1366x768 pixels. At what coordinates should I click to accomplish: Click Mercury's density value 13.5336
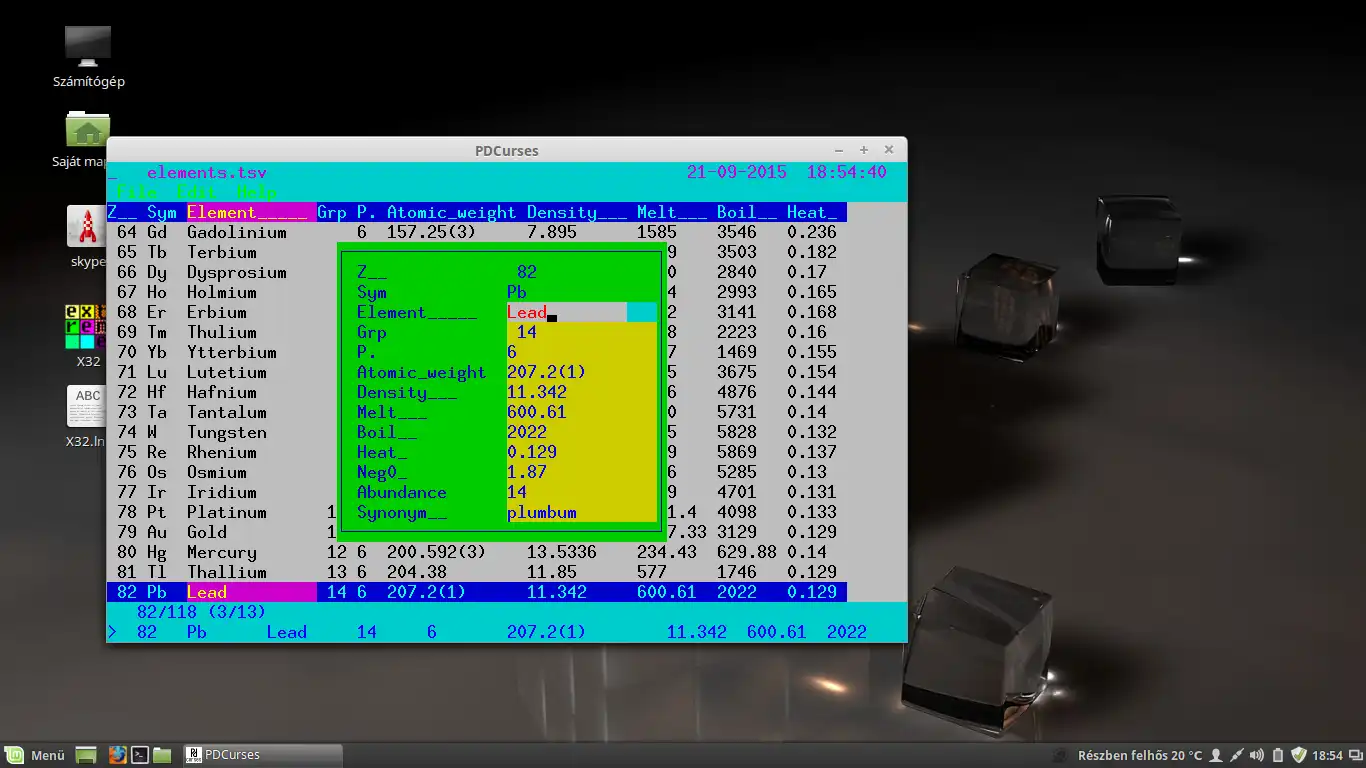click(x=562, y=552)
